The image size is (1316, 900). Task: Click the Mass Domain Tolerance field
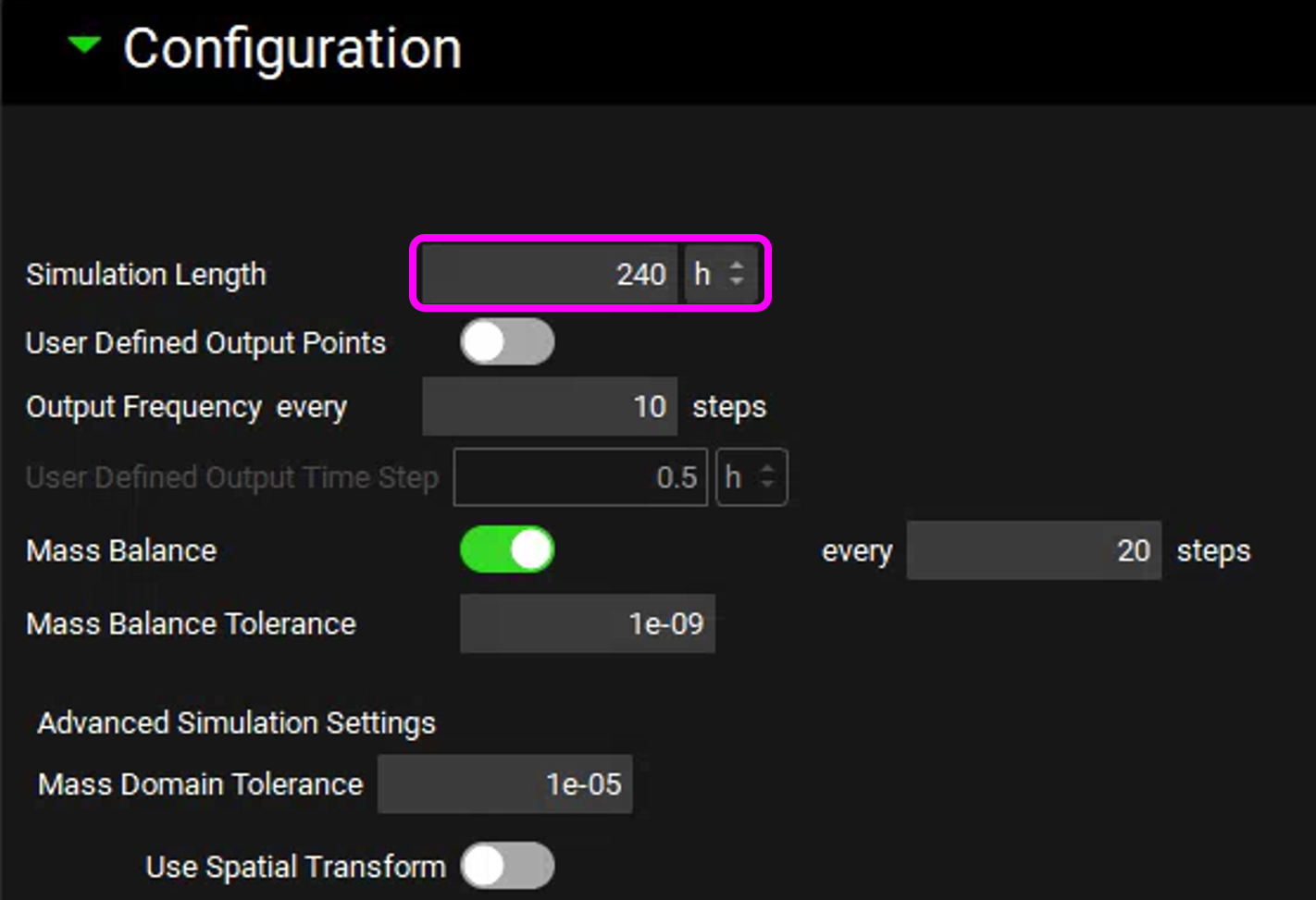point(504,784)
